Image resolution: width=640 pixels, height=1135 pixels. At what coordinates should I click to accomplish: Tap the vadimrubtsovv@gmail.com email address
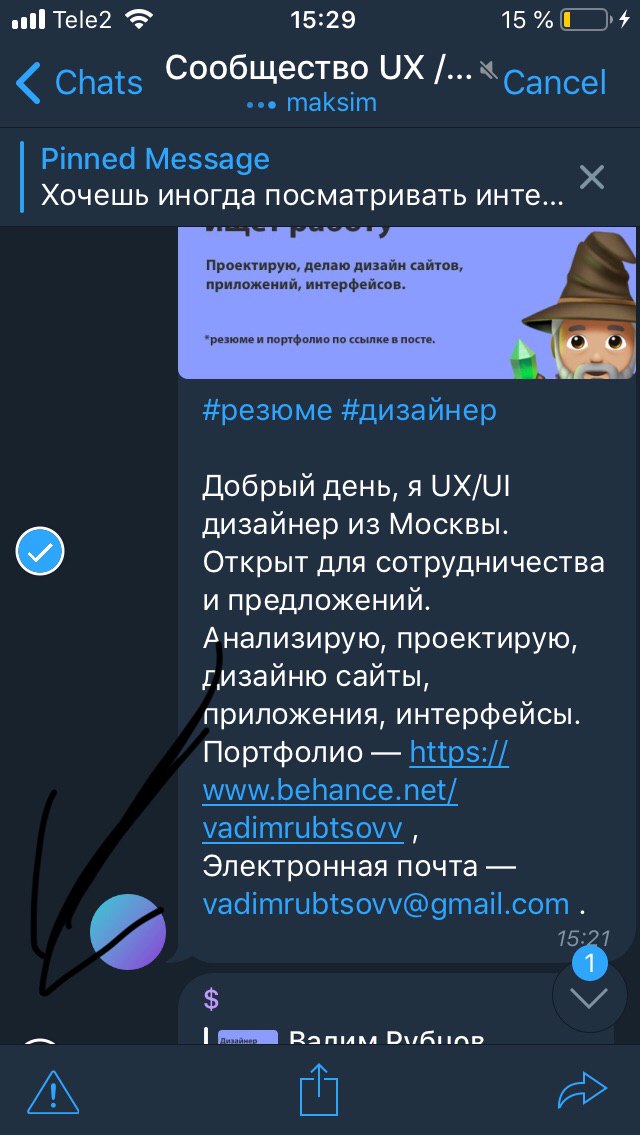386,903
